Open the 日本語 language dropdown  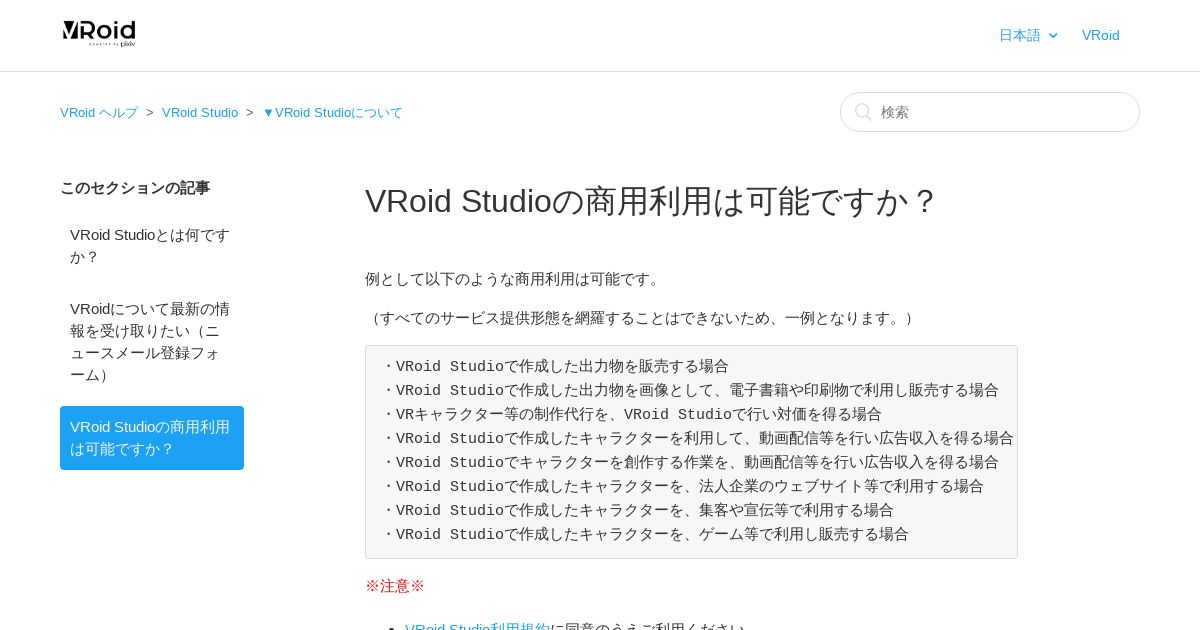coord(1028,35)
